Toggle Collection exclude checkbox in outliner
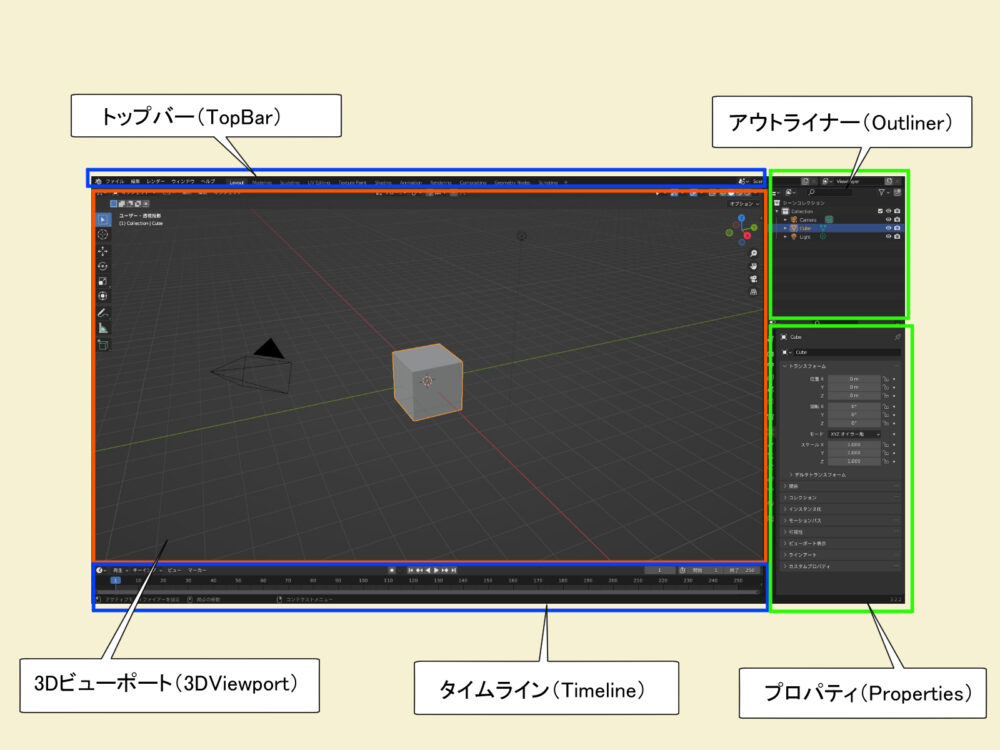The image size is (1000, 750). pyautogui.click(x=880, y=211)
